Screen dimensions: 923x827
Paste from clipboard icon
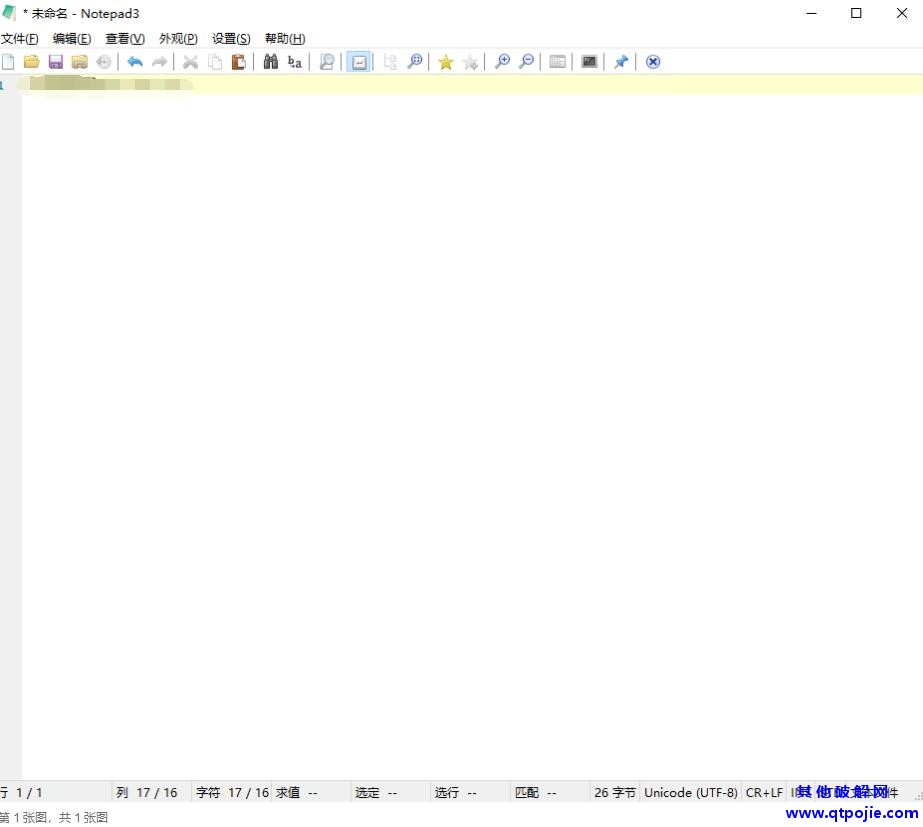[239, 62]
